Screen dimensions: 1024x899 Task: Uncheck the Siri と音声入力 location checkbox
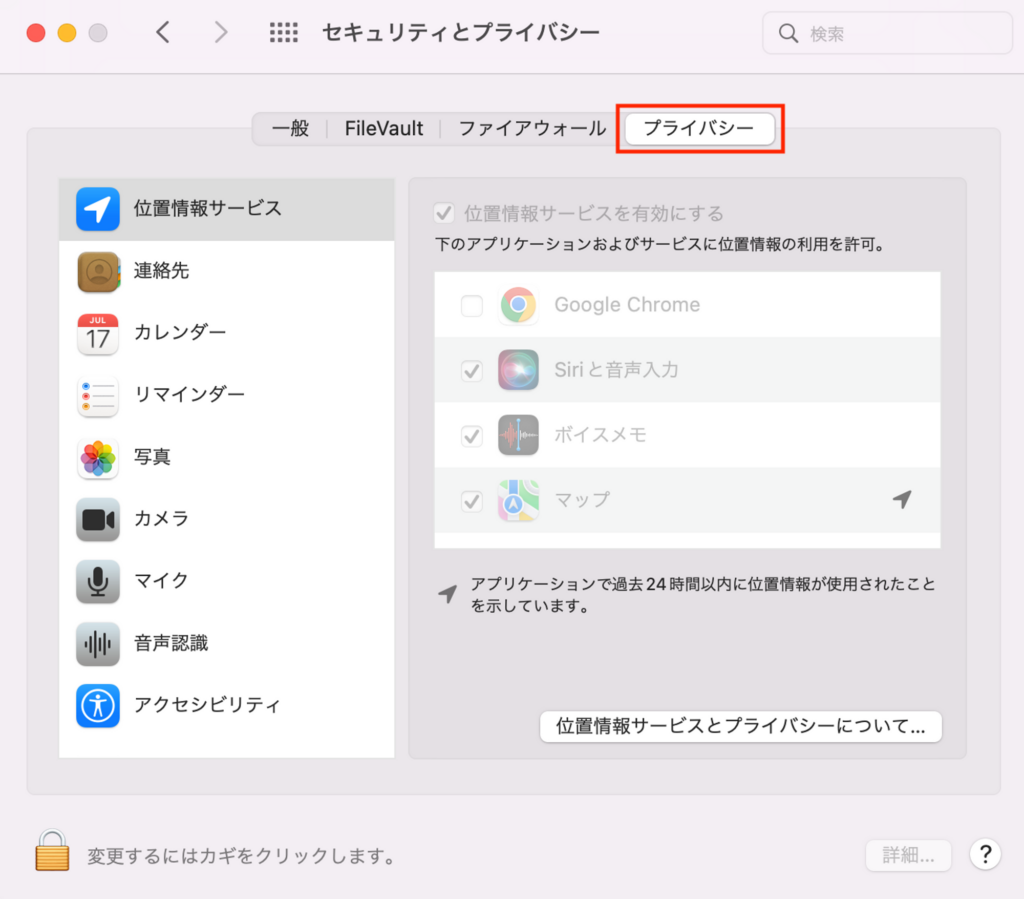click(x=471, y=370)
